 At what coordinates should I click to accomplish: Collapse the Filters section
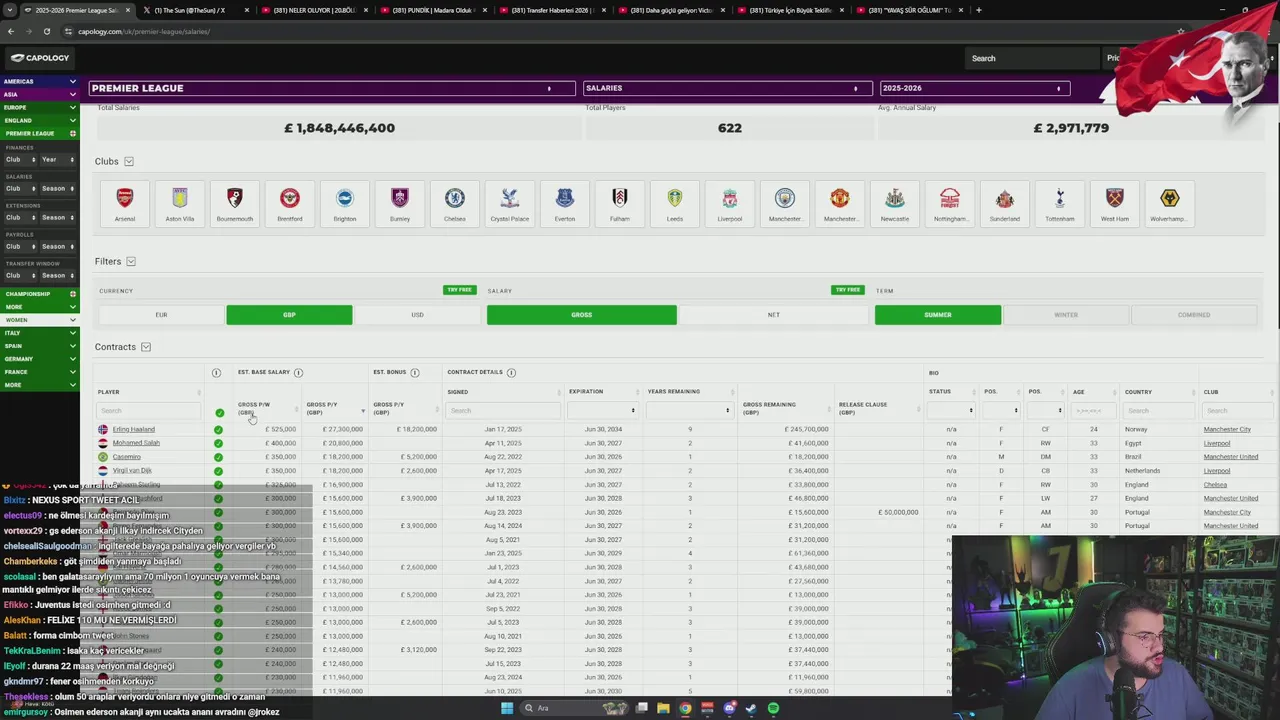pos(130,262)
